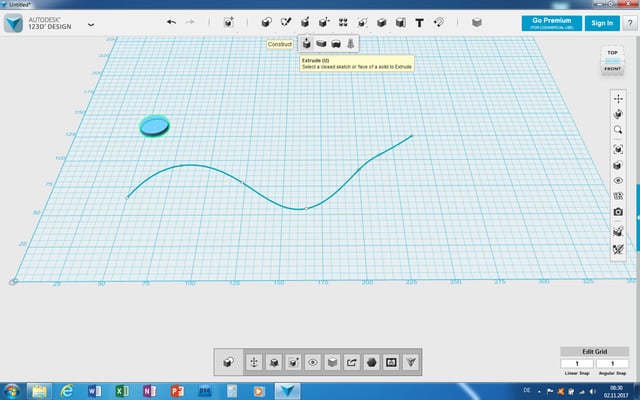Image resolution: width=640 pixels, height=400 pixels.
Task: Toggle visibility eye in bottom toolbar
Action: coord(314,361)
